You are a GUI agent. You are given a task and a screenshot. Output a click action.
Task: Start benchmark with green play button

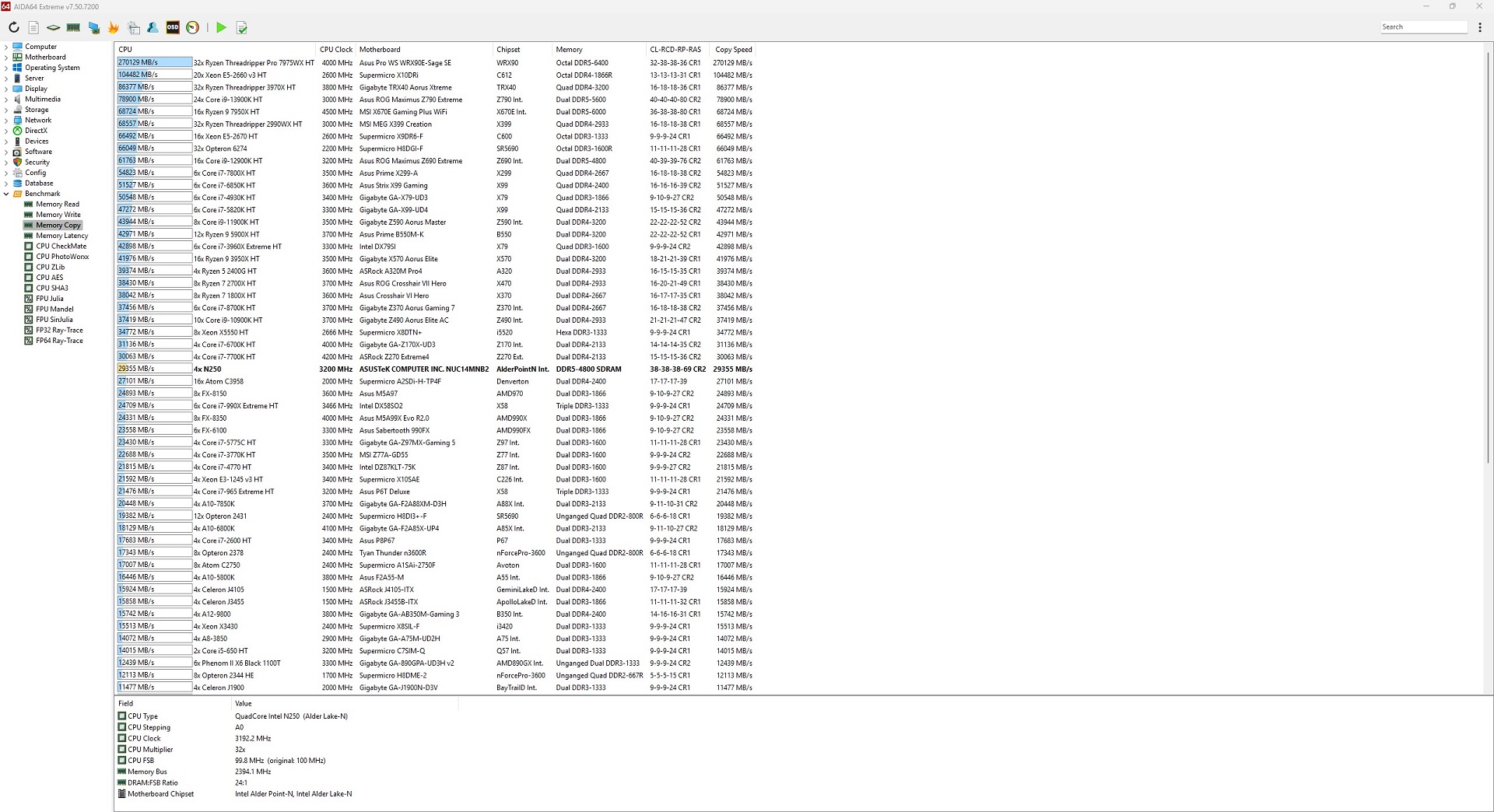[221, 27]
